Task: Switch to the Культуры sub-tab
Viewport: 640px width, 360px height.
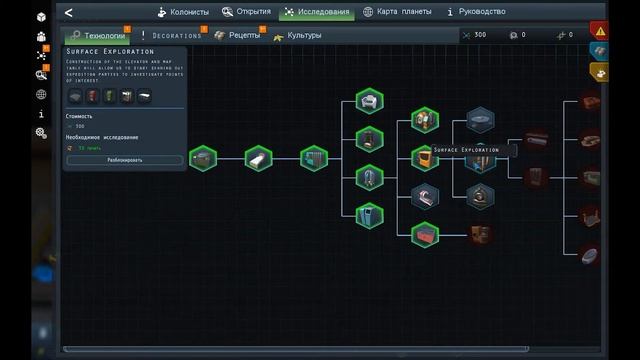Action: coord(298,36)
